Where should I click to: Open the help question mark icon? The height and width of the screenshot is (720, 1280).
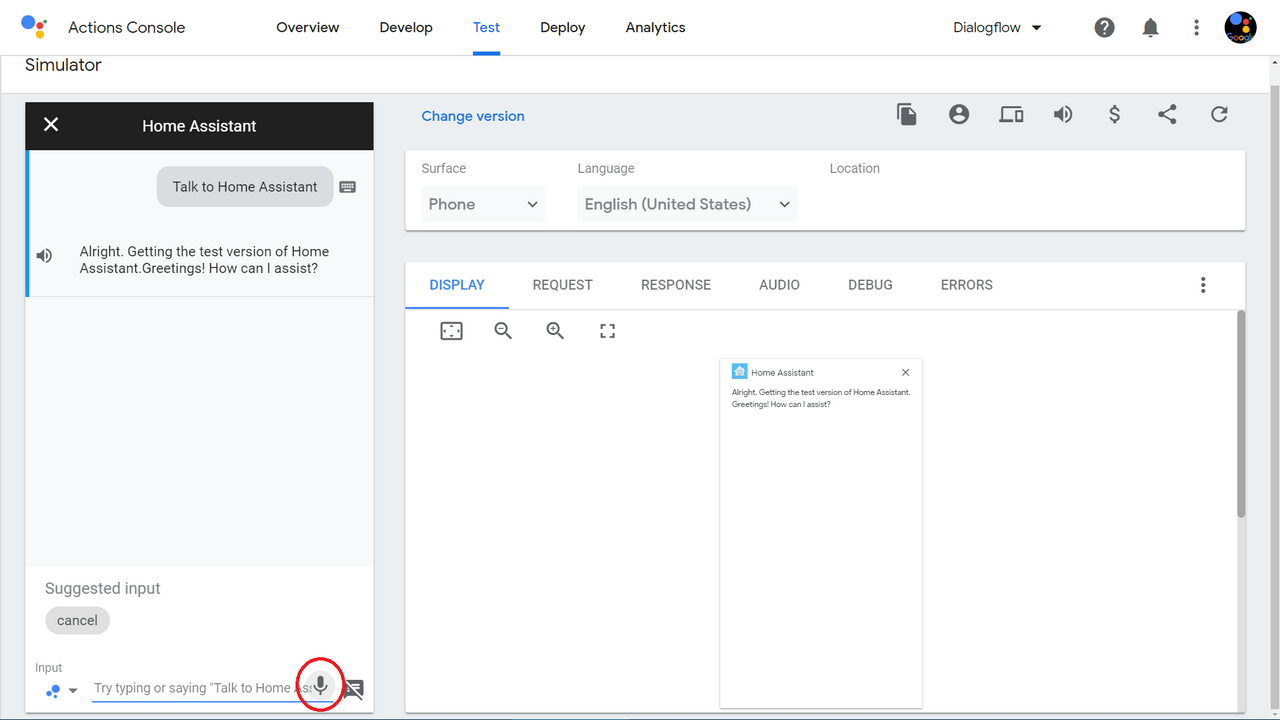(x=1104, y=28)
